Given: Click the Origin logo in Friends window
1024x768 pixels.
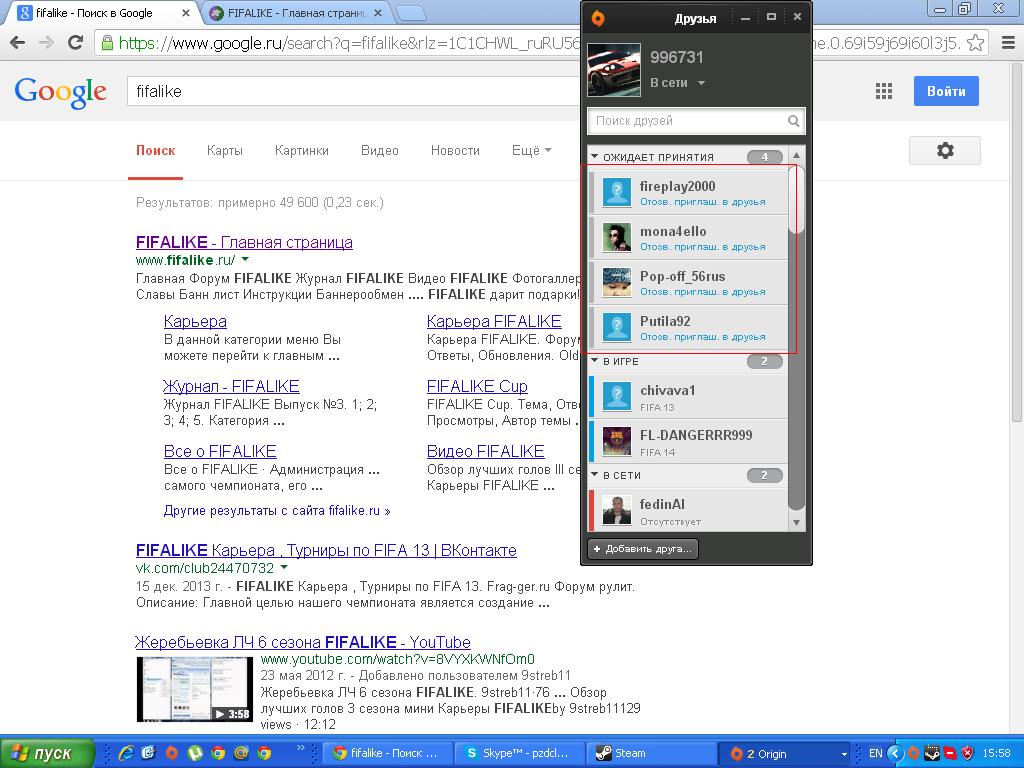Looking at the screenshot, I should [x=598, y=18].
